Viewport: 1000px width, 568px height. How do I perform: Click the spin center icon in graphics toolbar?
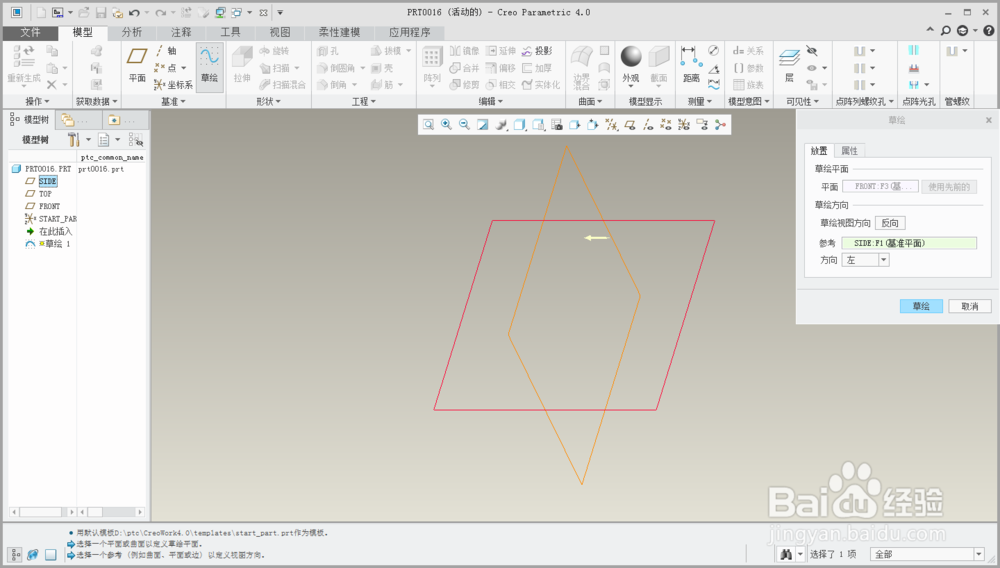pyautogui.click(x=721, y=125)
